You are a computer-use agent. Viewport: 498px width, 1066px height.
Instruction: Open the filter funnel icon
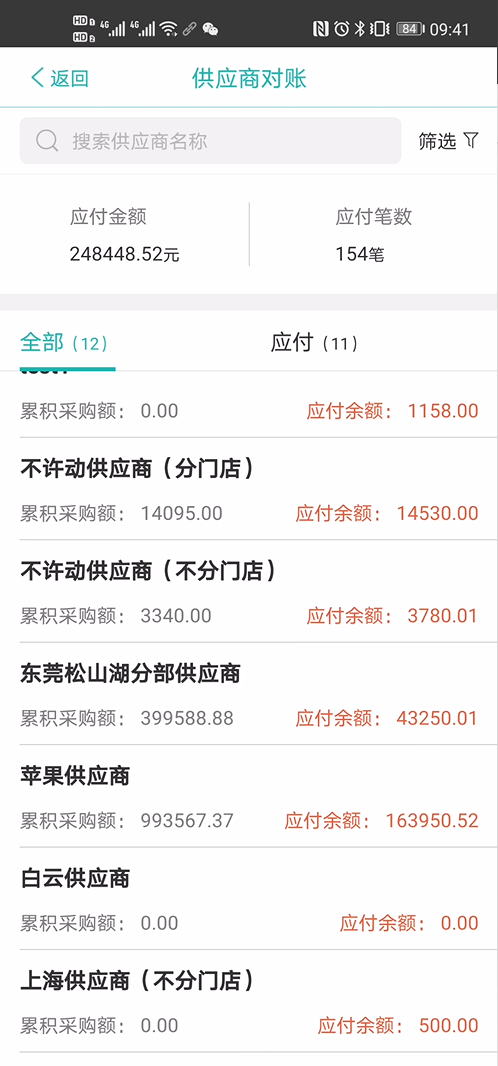click(471, 140)
